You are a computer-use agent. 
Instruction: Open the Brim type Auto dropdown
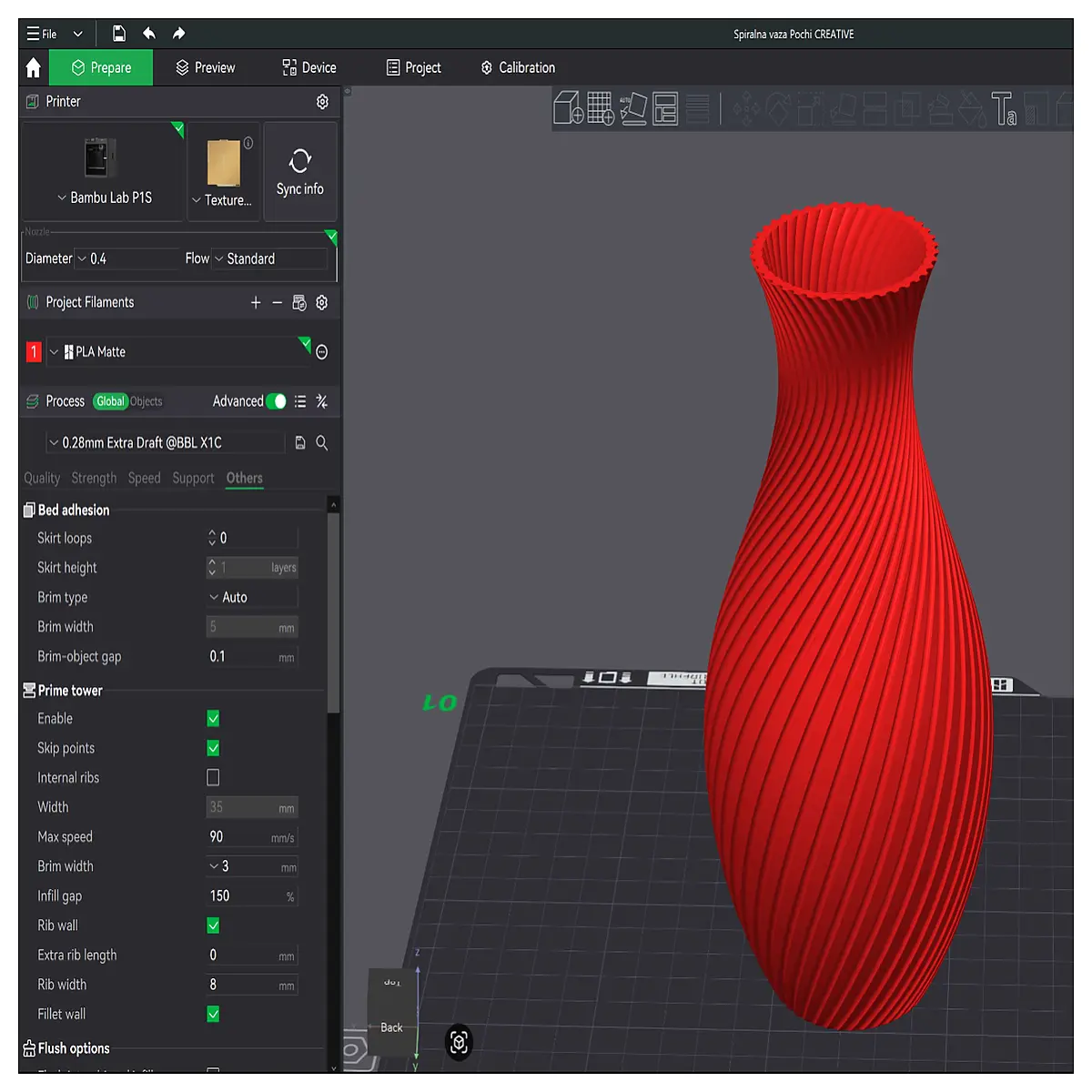point(252,597)
